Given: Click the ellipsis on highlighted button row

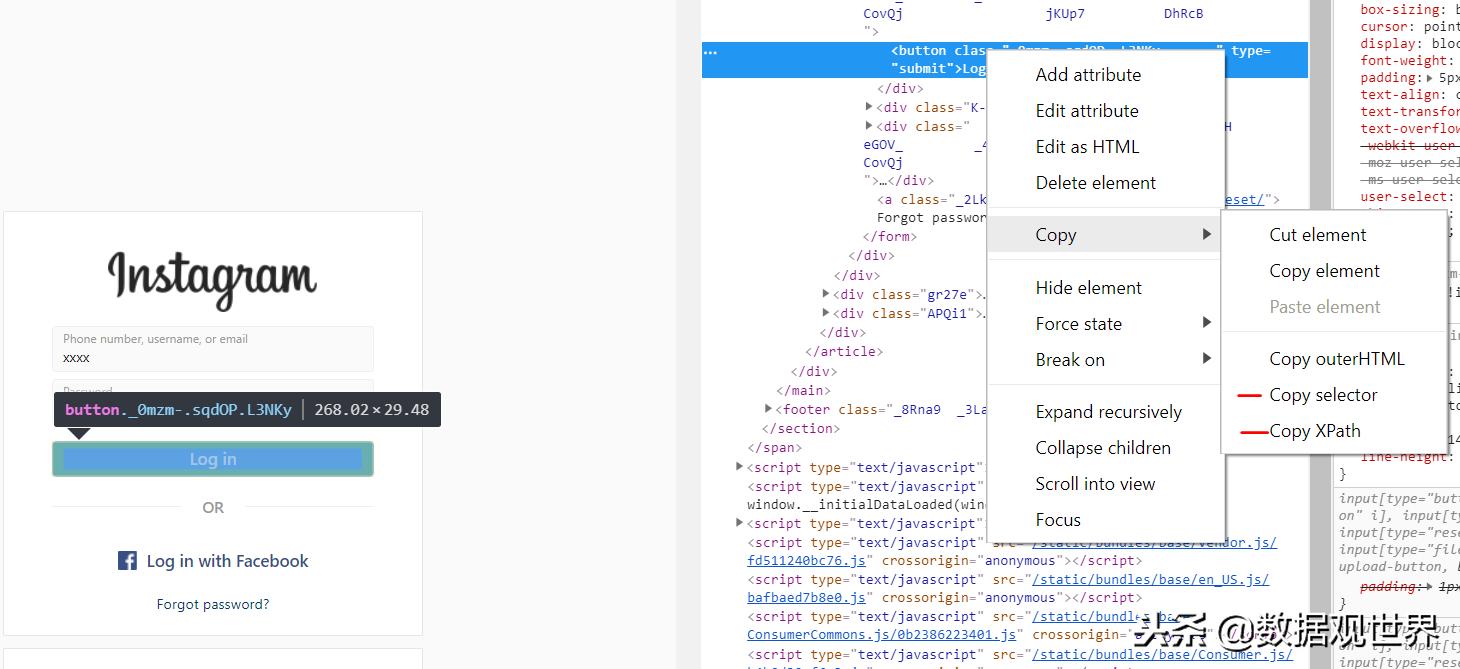Looking at the screenshot, I should [x=710, y=51].
